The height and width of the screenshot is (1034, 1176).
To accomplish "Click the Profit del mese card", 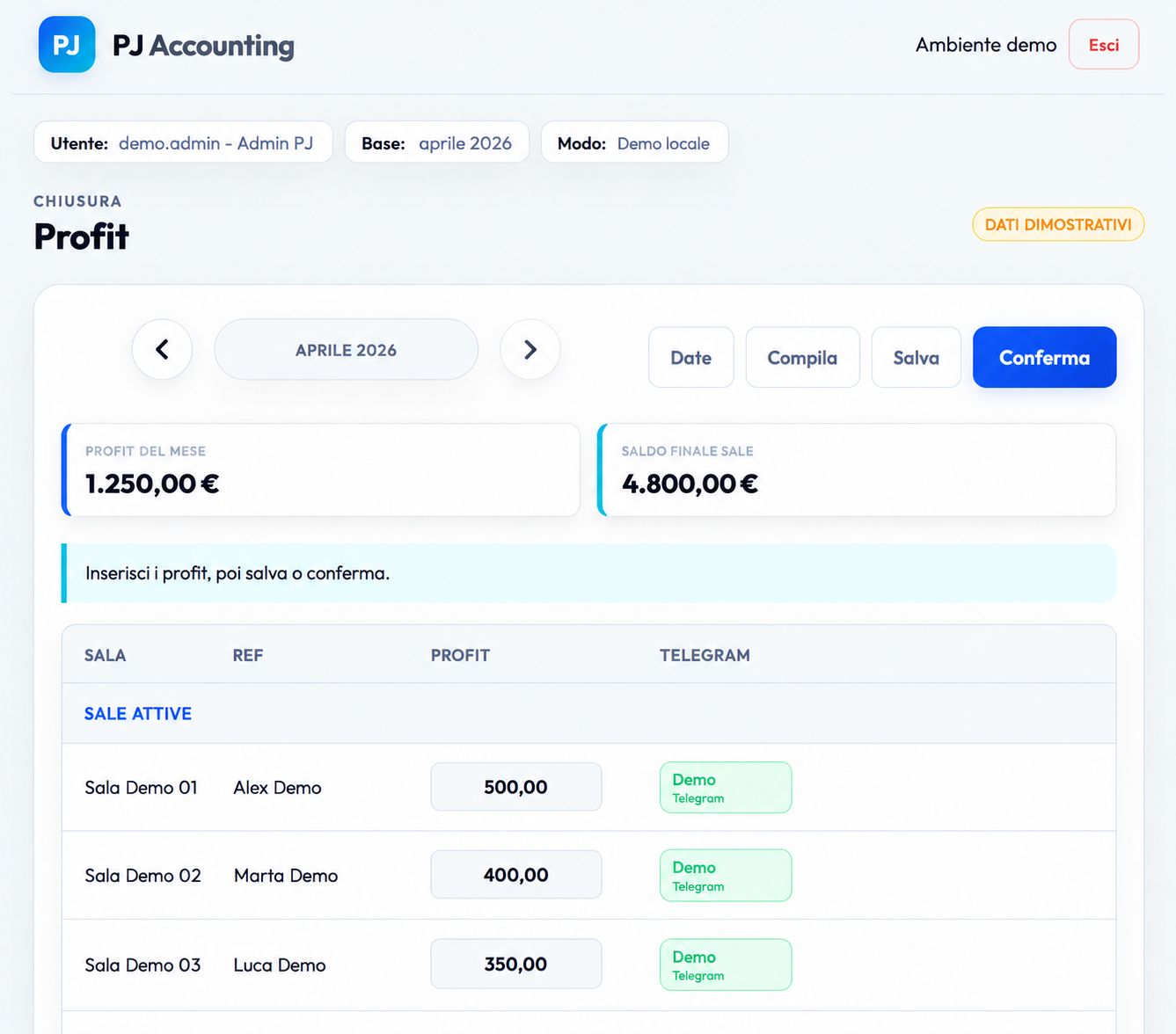I will [321, 470].
